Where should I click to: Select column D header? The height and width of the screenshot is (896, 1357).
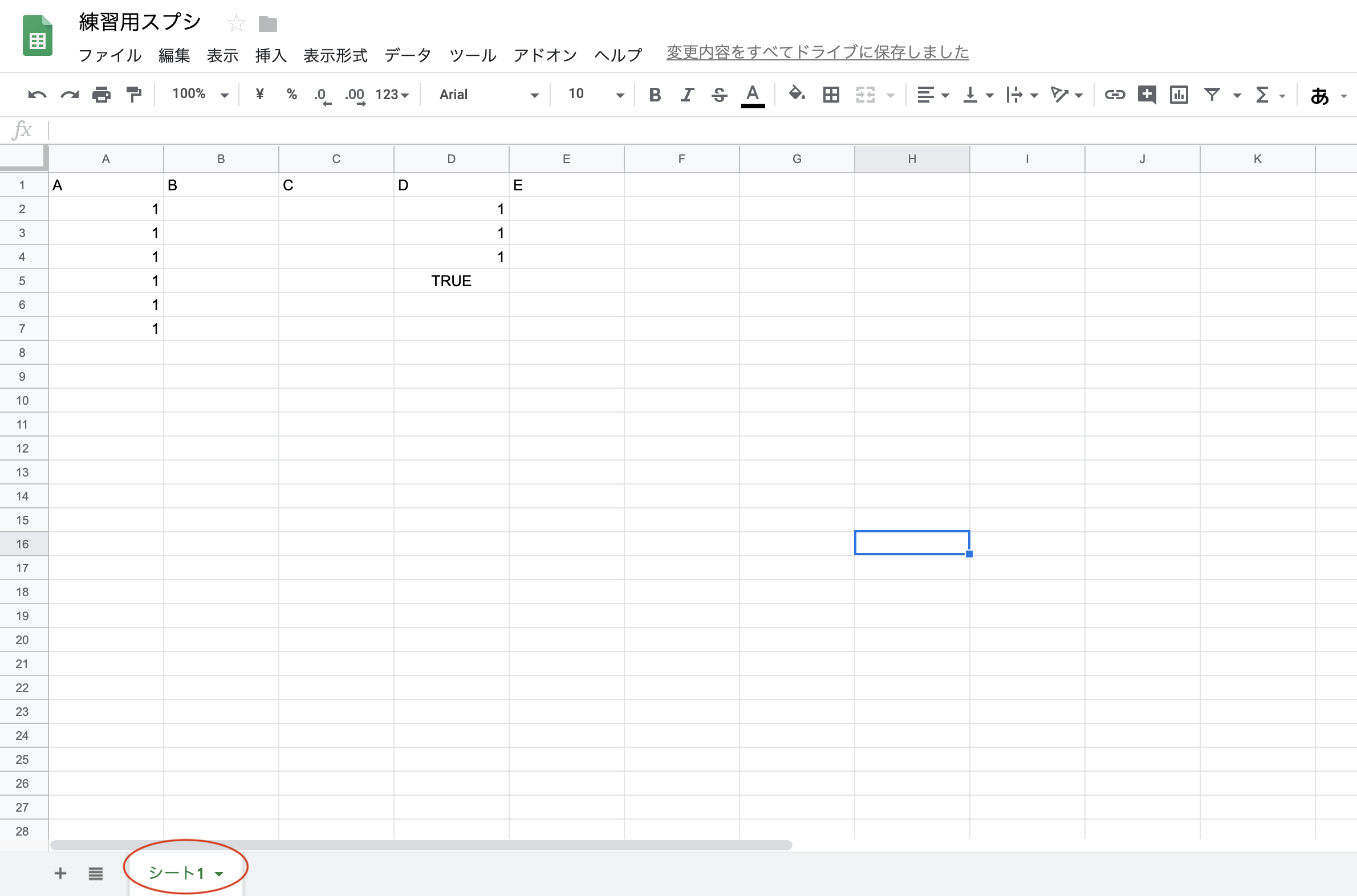coord(451,159)
